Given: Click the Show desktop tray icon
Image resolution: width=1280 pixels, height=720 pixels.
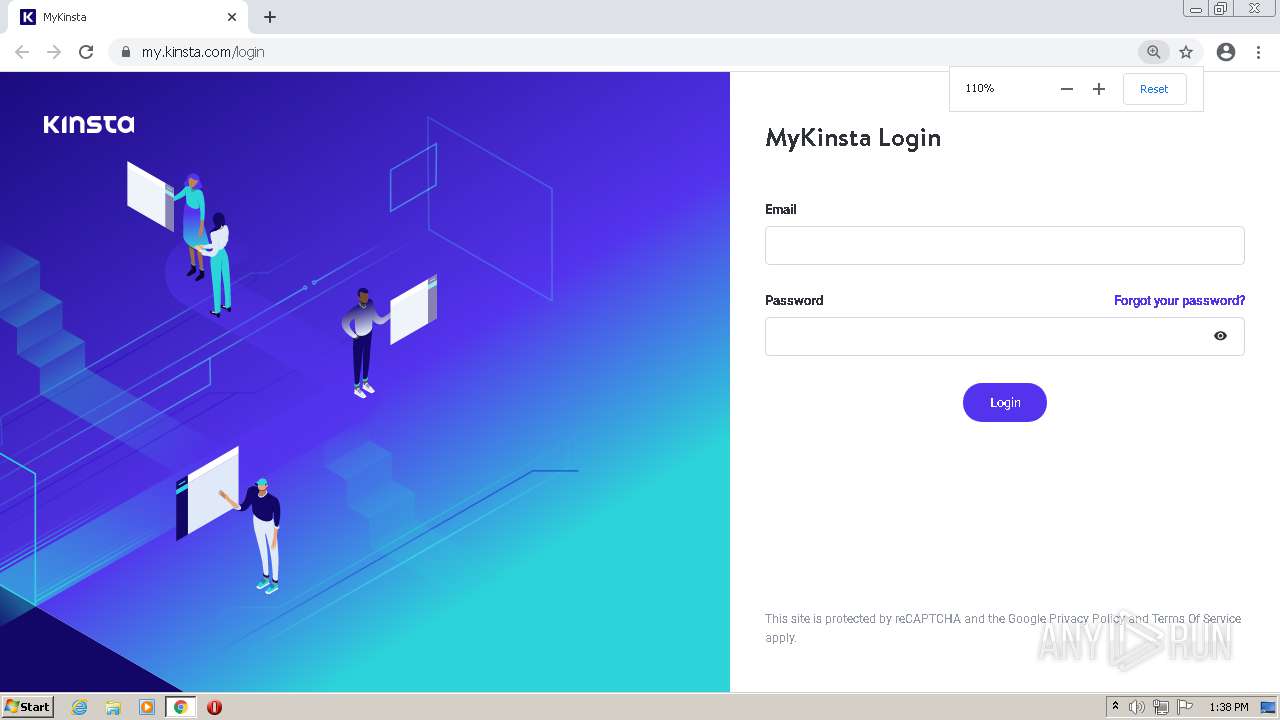Looking at the screenshot, I should pyautogui.click(x=1268, y=707).
